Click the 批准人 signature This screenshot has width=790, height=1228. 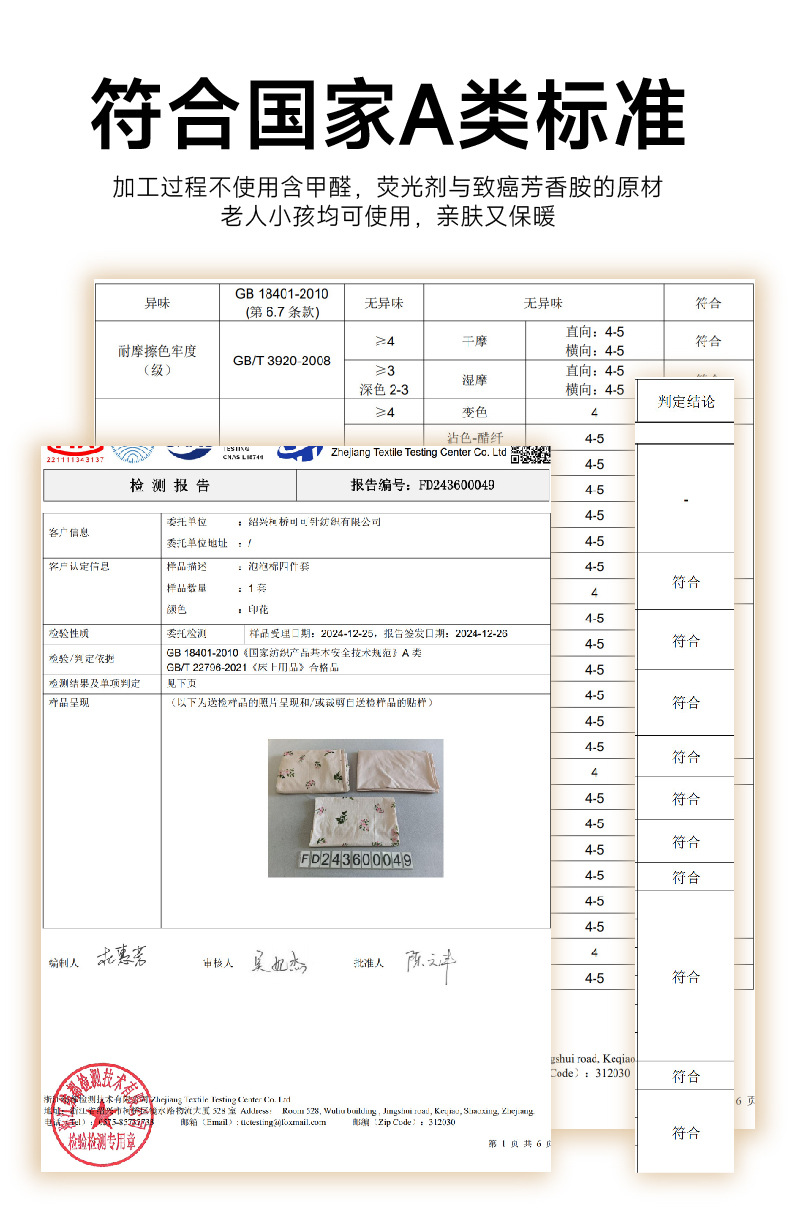click(430, 964)
